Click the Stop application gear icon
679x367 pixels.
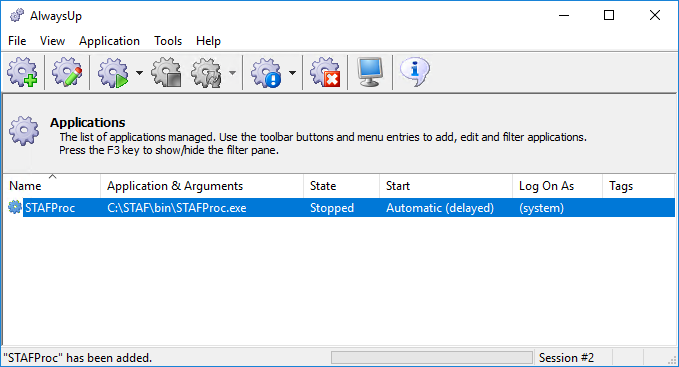167,72
